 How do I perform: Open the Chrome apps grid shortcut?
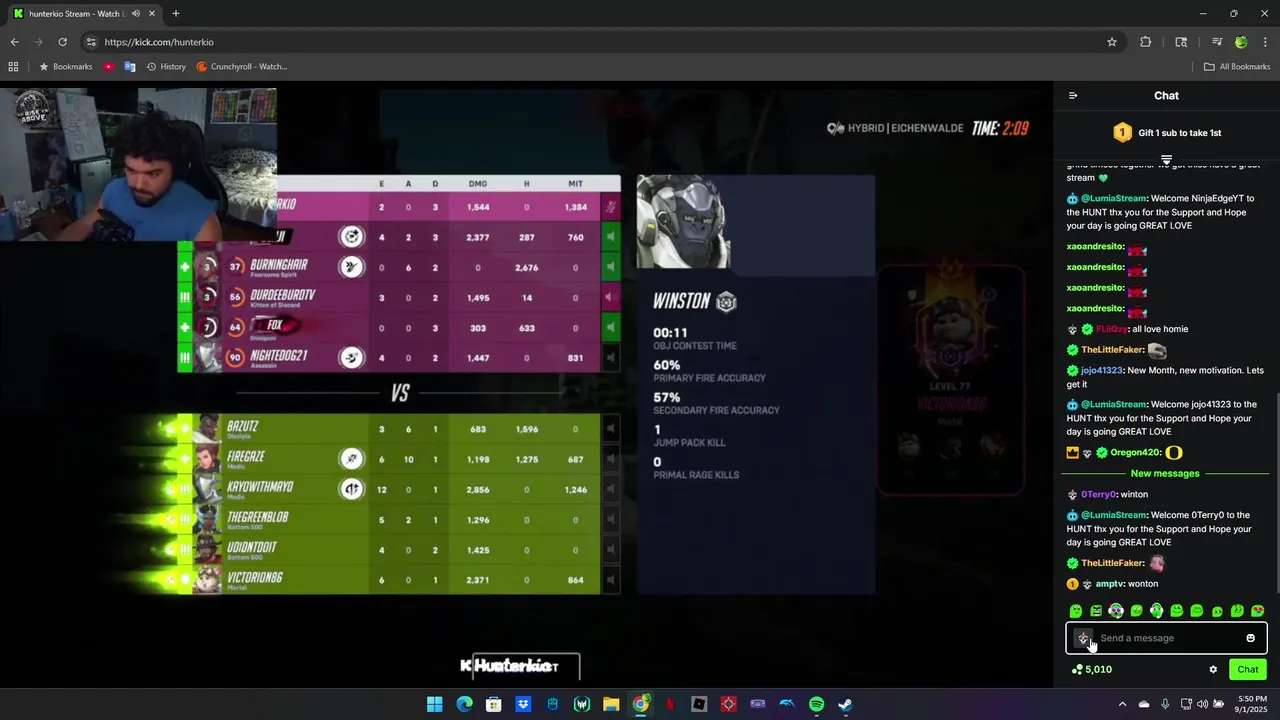[13, 67]
